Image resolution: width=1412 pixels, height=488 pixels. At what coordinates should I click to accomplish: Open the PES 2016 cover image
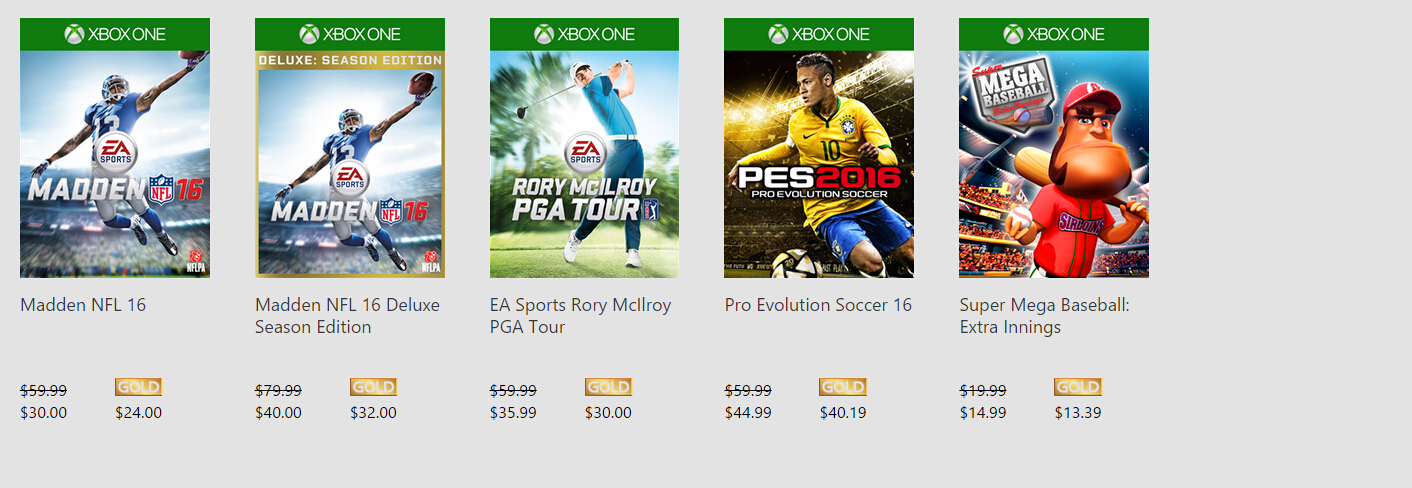819,164
